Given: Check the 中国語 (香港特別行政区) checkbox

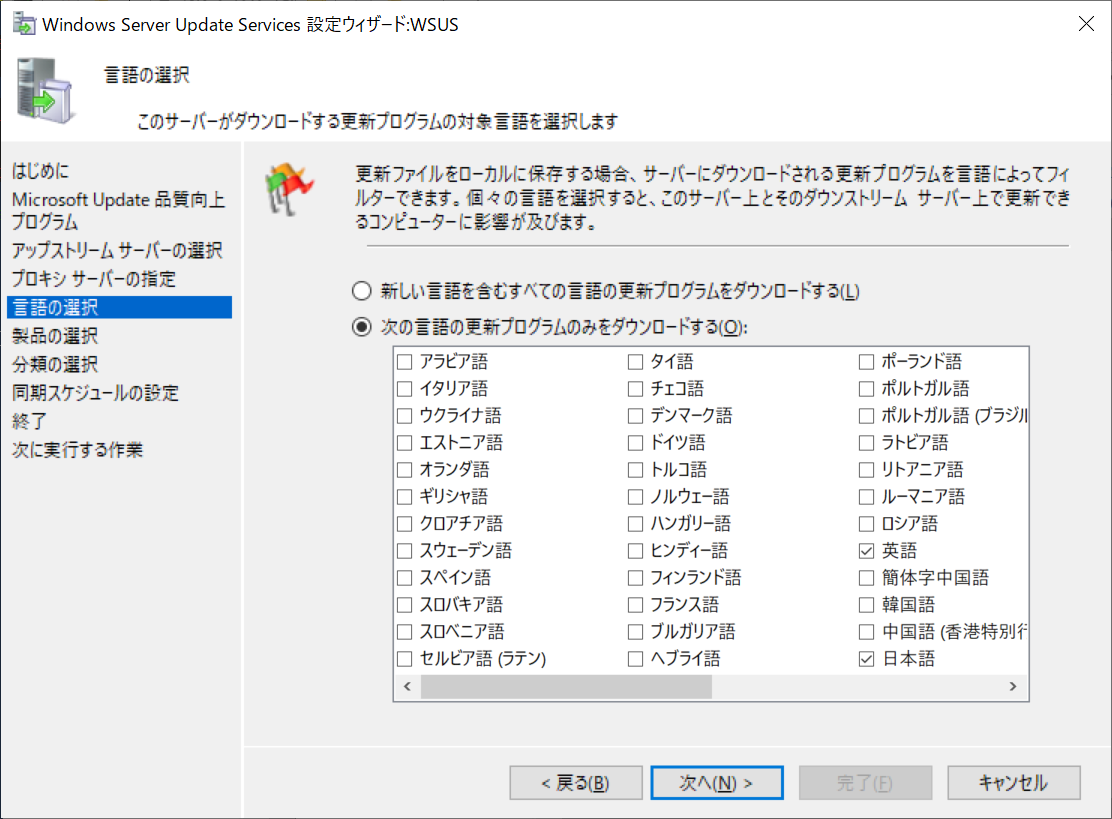Looking at the screenshot, I should click(x=866, y=632).
